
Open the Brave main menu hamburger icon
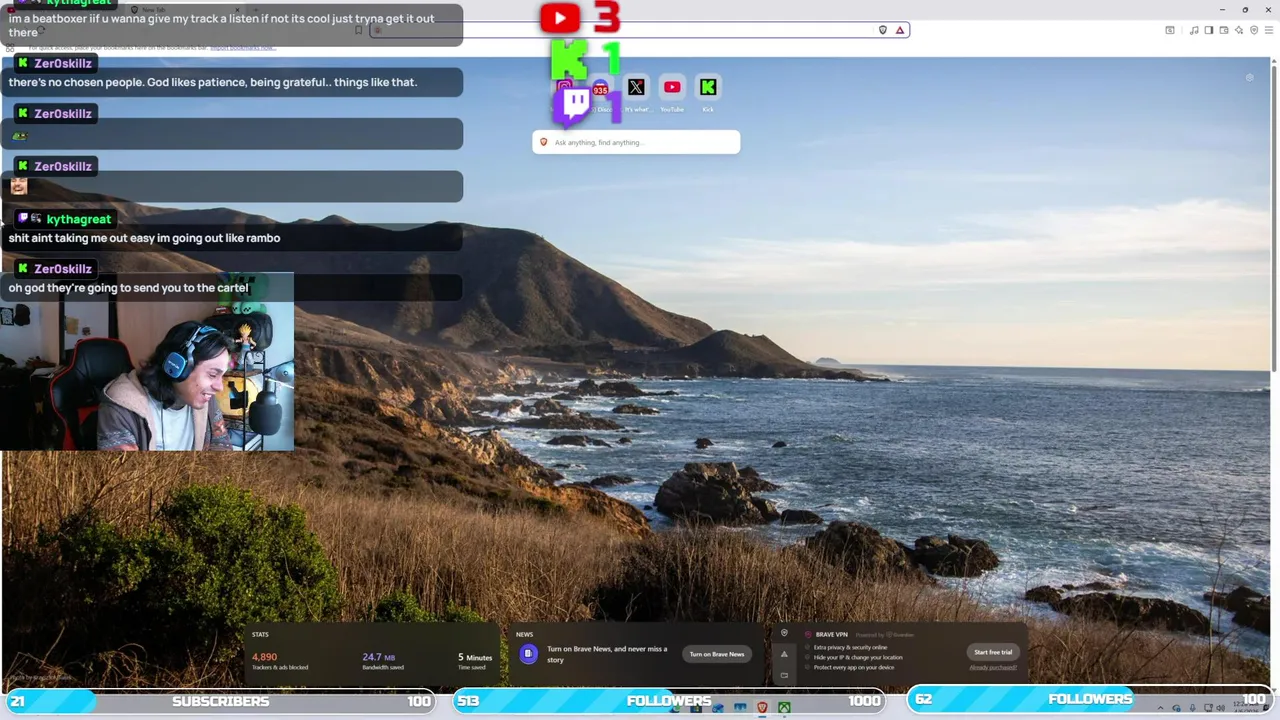click(1269, 30)
